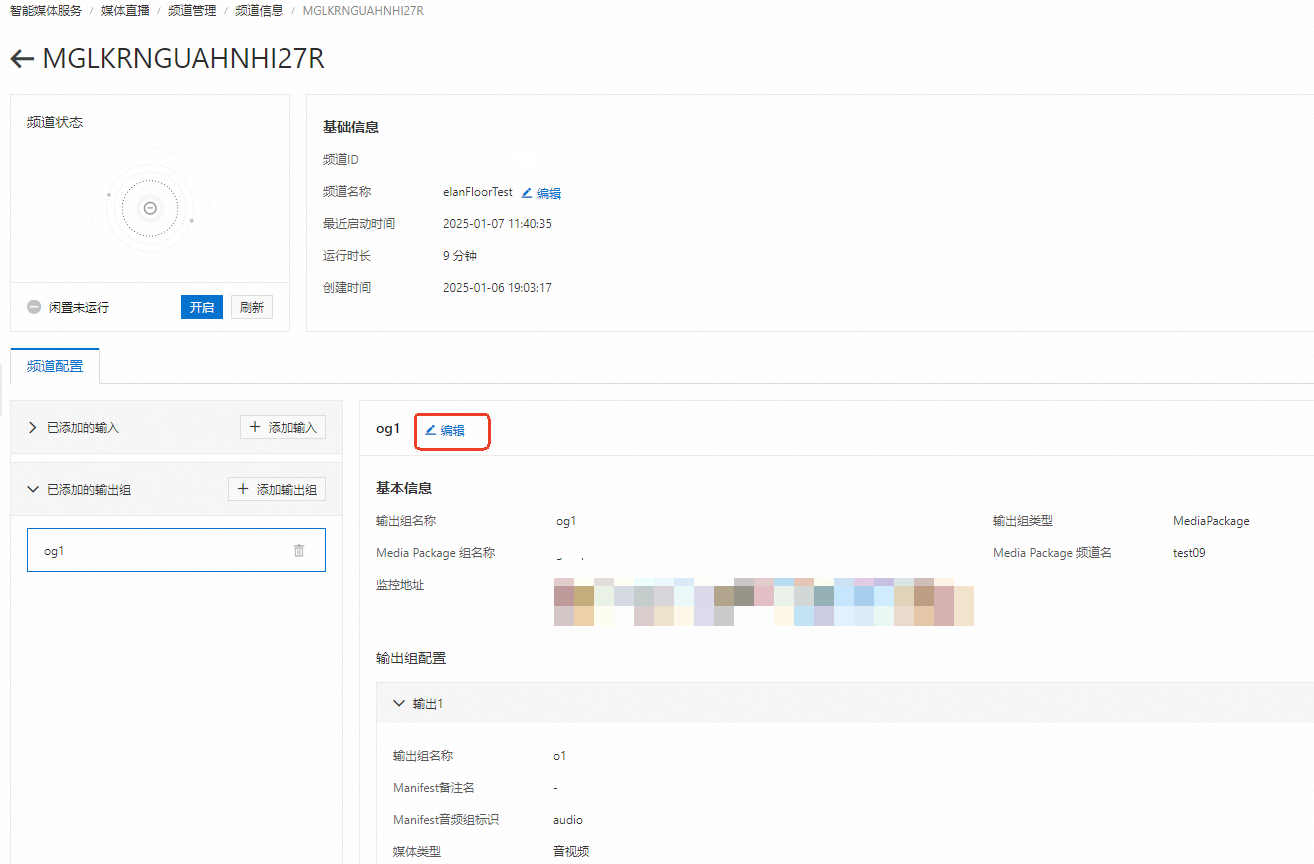Select the og1 output group item
This screenshot has width=1314, height=864.
(176, 550)
